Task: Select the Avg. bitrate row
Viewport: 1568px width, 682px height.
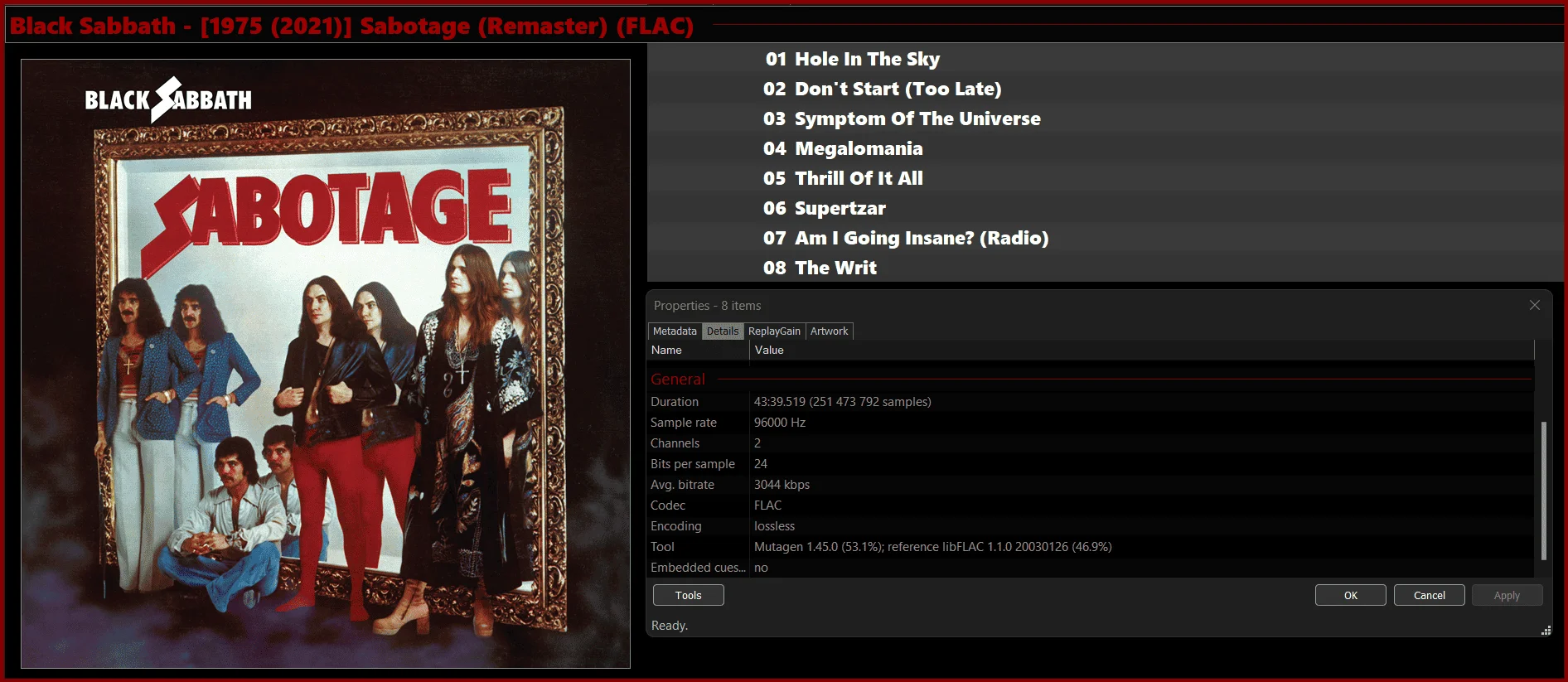Action: tap(1091, 484)
